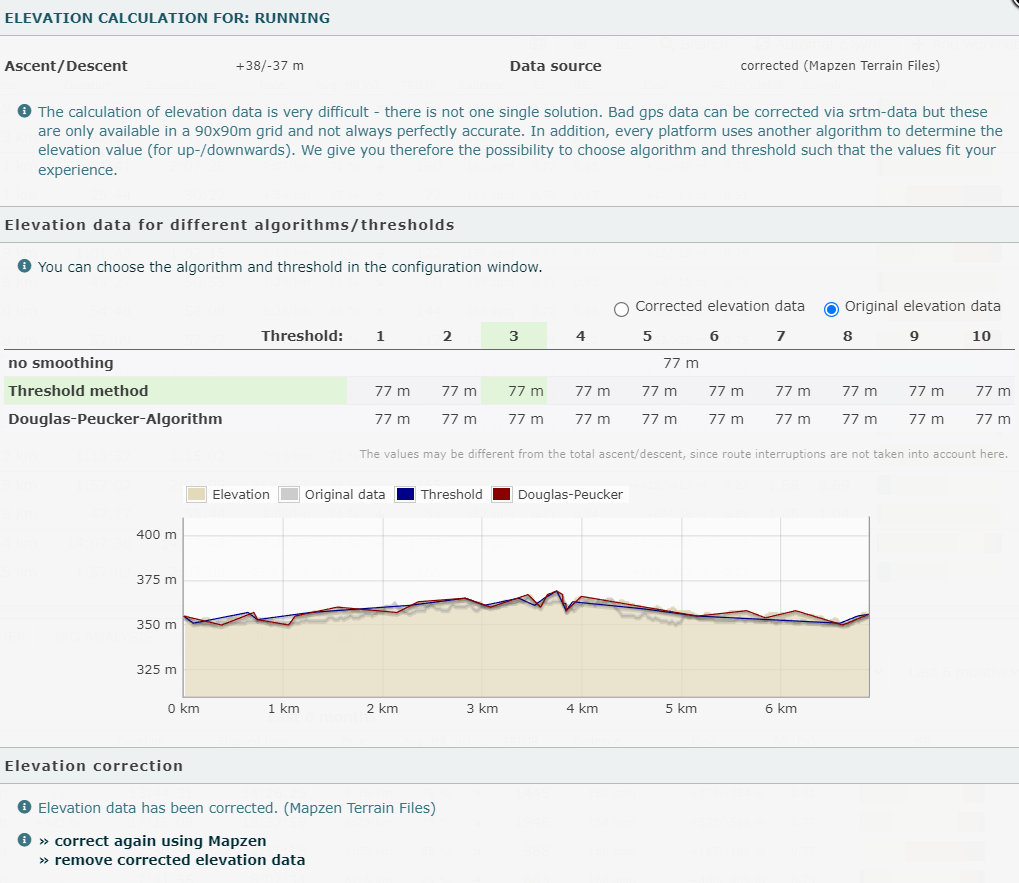Toggle Elevation series legend swatch
1019x883 pixels.
(x=196, y=494)
